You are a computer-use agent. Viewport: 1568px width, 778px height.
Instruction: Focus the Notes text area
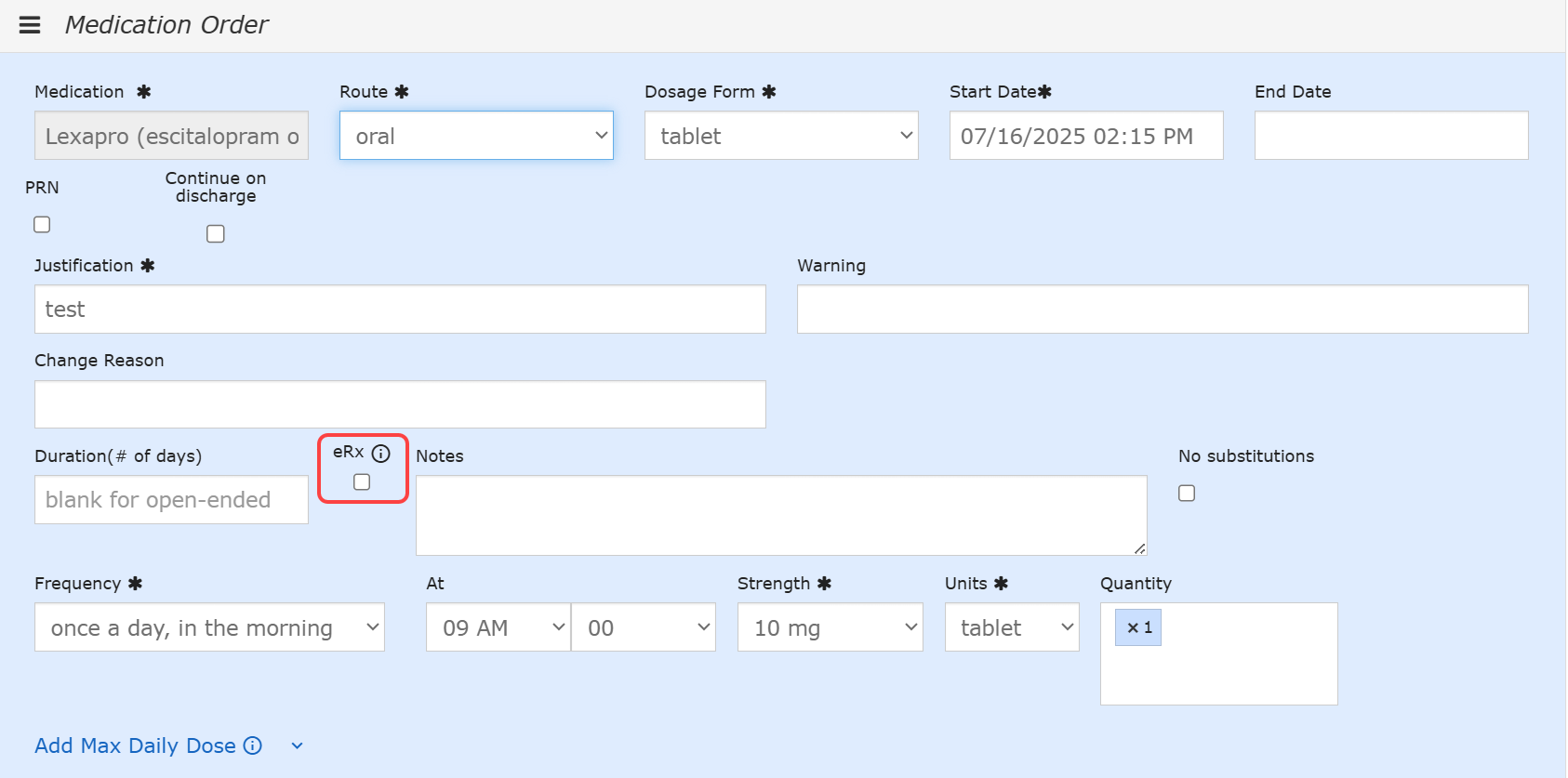(780, 516)
